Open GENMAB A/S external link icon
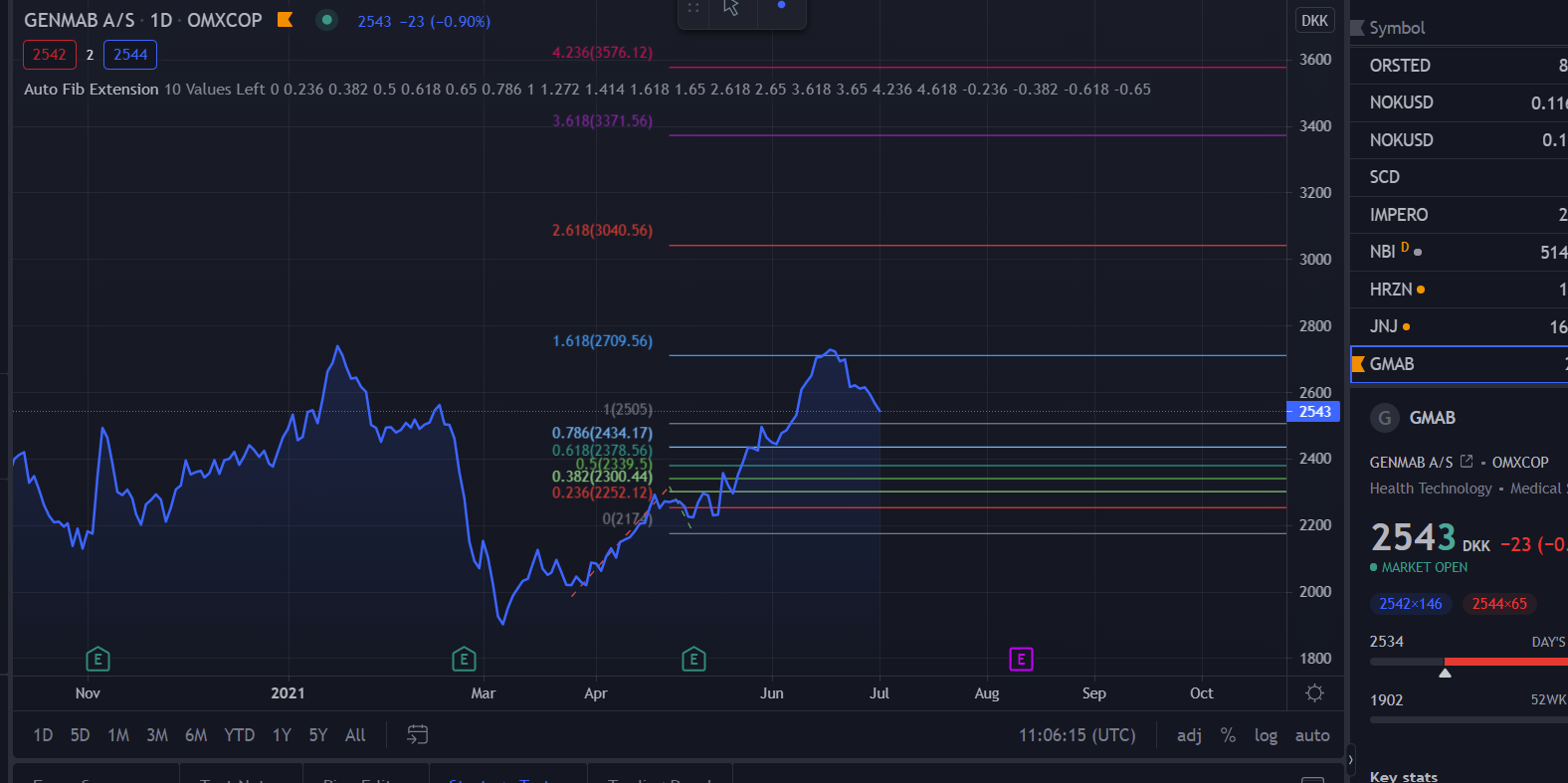 point(1467,462)
